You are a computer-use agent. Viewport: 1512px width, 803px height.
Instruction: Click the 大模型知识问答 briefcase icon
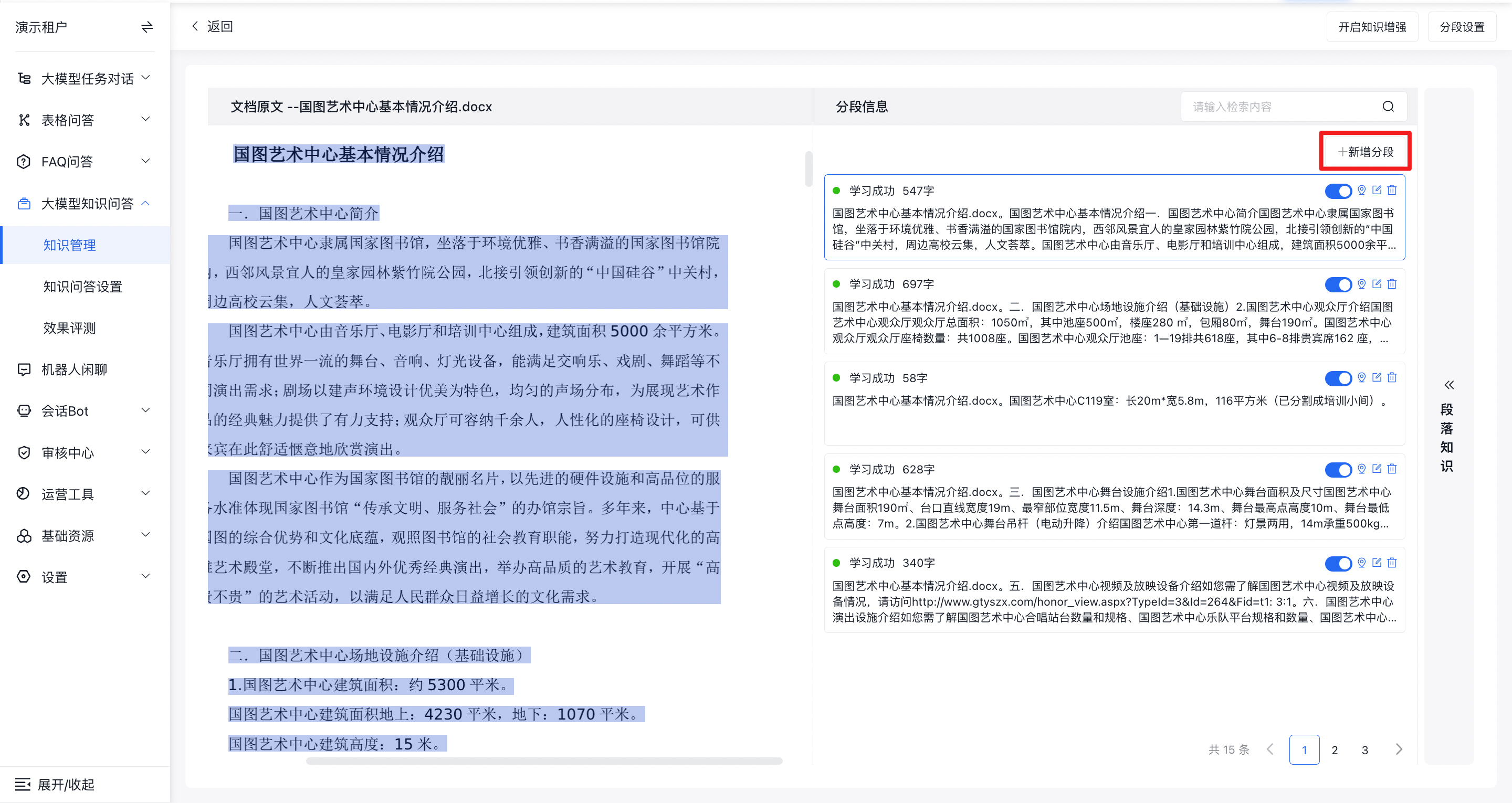coord(24,204)
